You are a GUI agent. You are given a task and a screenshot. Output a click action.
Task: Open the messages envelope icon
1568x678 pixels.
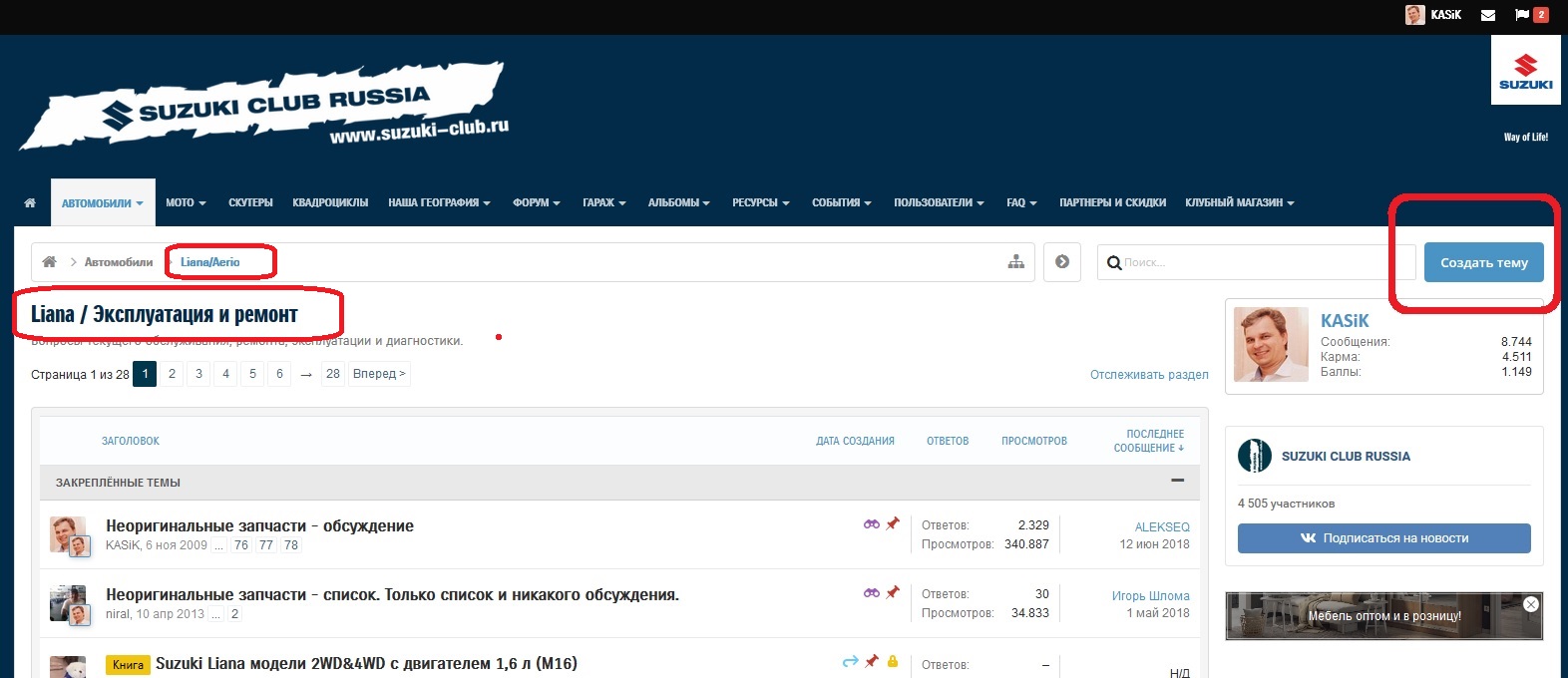pyautogui.click(x=1487, y=15)
